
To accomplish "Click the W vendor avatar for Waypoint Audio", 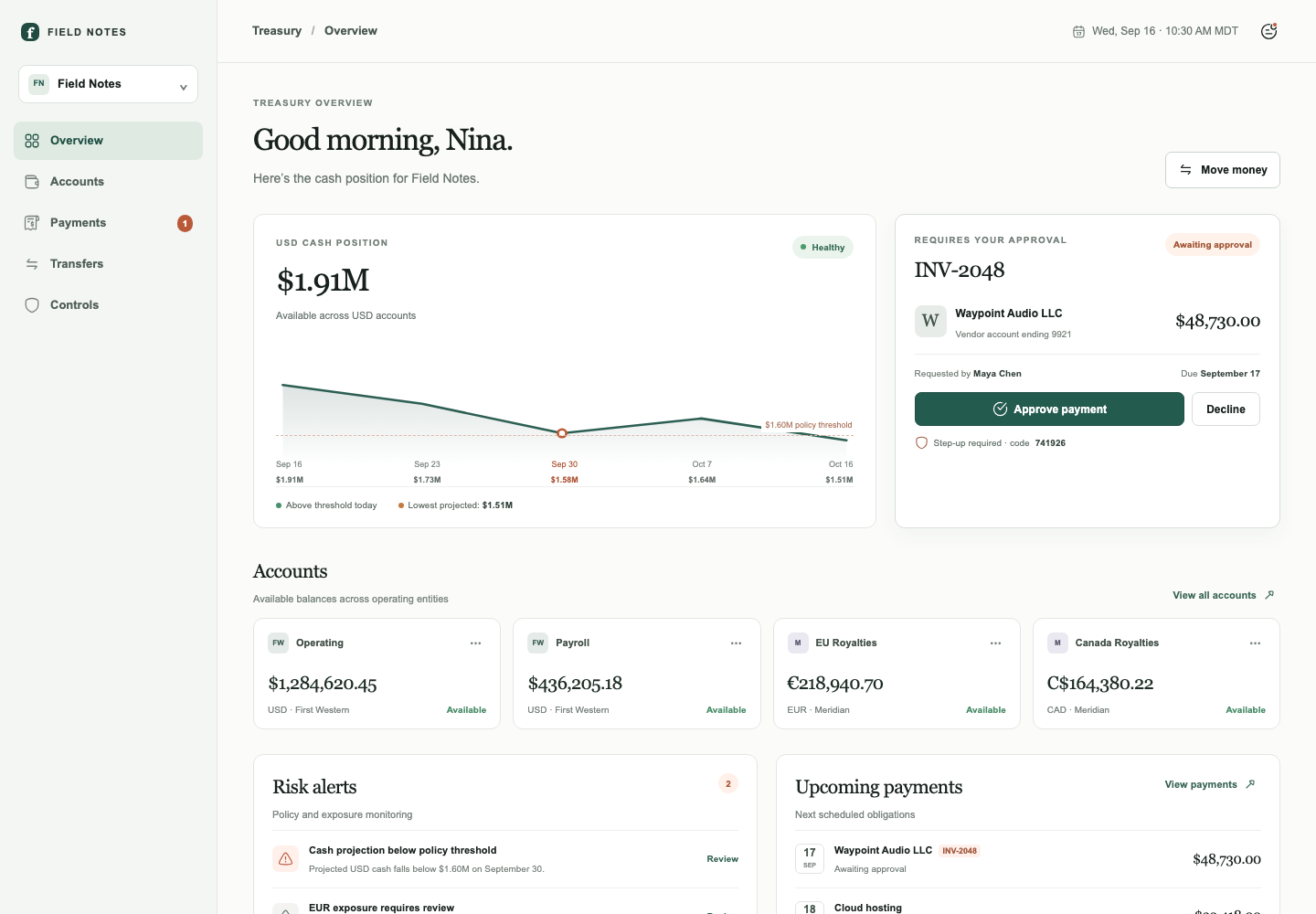I will [x=930, y=321].
